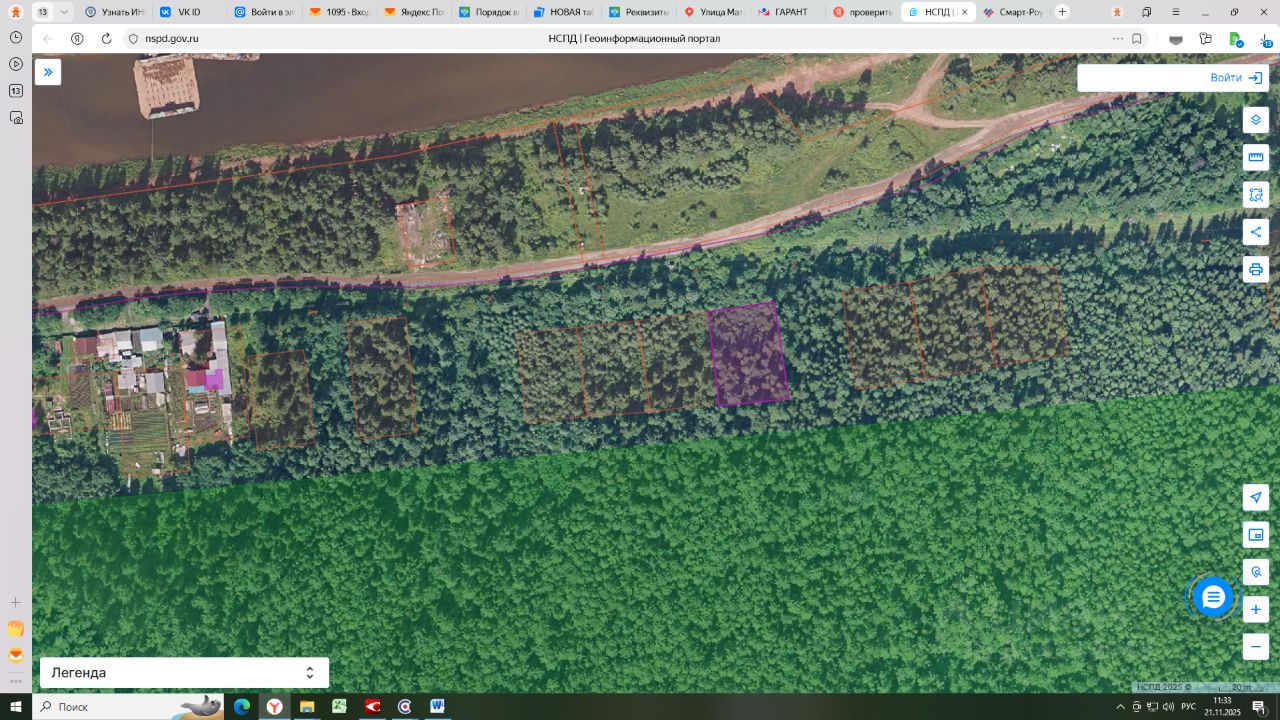Switch to the Яндекс Почта tab
This screenshot has width=1280, height=720.
coord(413,12)
